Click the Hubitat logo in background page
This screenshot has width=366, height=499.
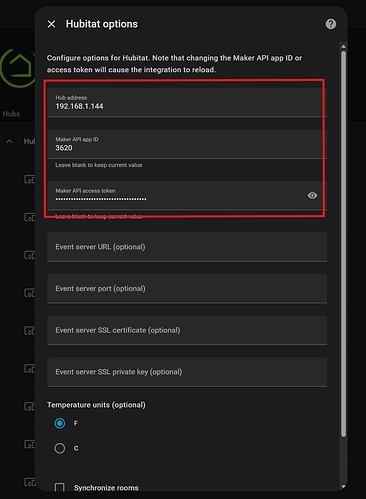coord(17,68)
